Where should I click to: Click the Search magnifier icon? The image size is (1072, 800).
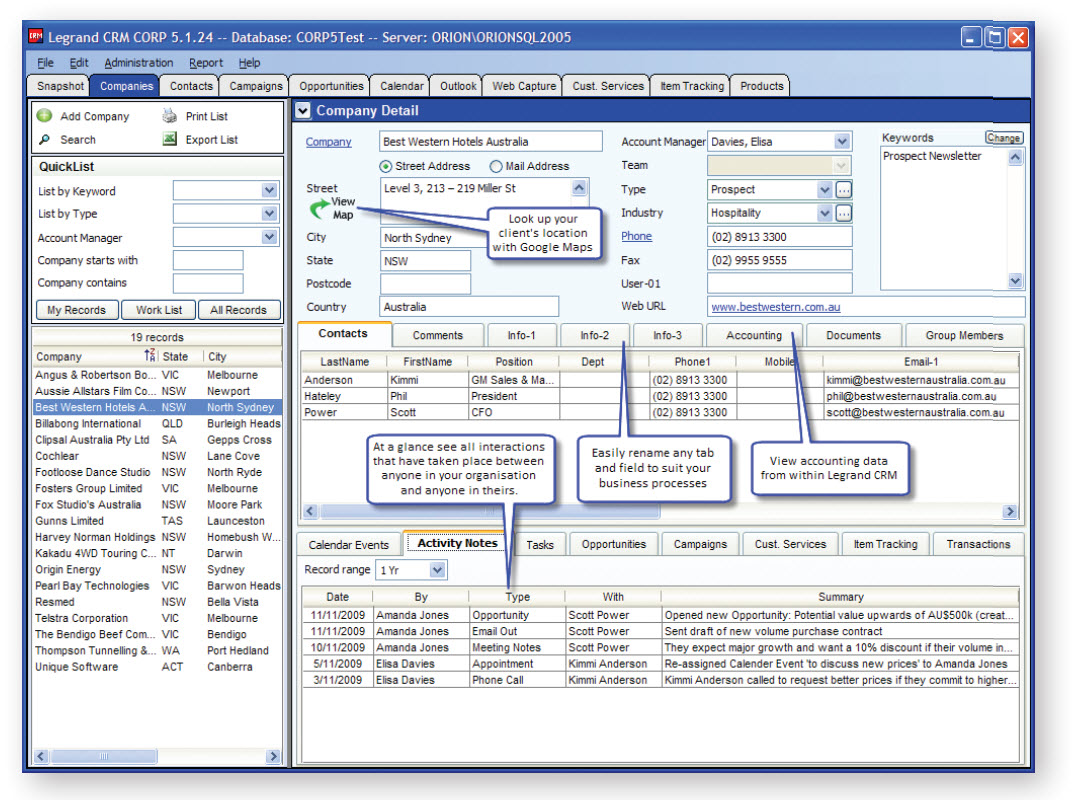pyautogui.click(x=44, y=139)
